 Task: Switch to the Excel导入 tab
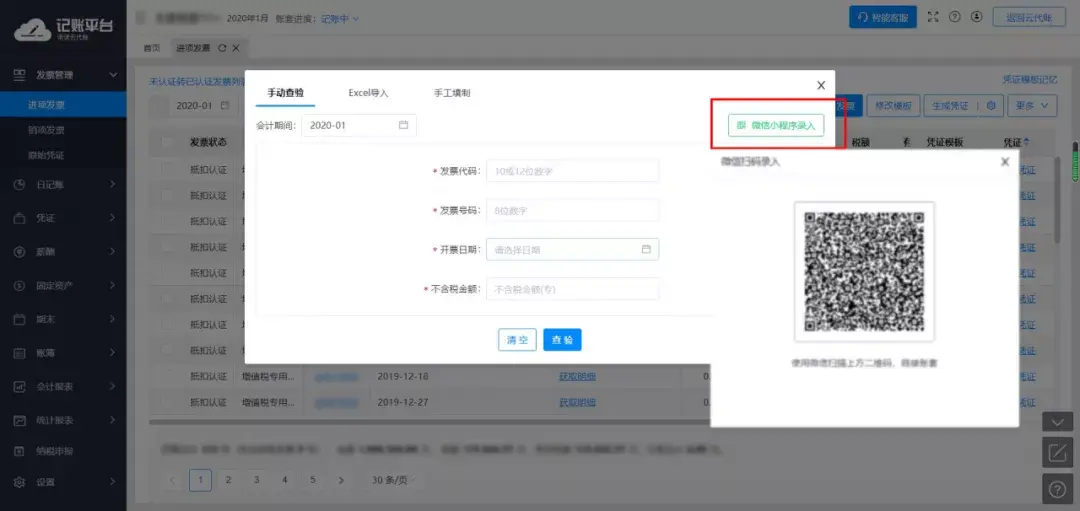coord(368,92)
